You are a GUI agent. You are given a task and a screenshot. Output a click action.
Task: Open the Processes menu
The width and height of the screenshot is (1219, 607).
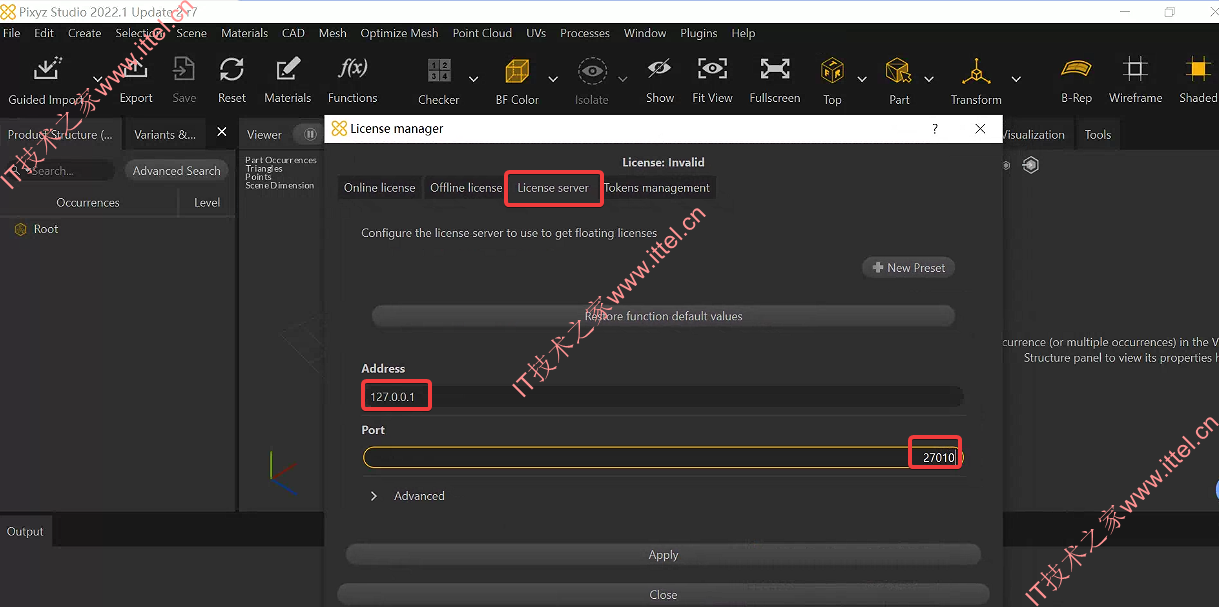(x=585, y=33)
